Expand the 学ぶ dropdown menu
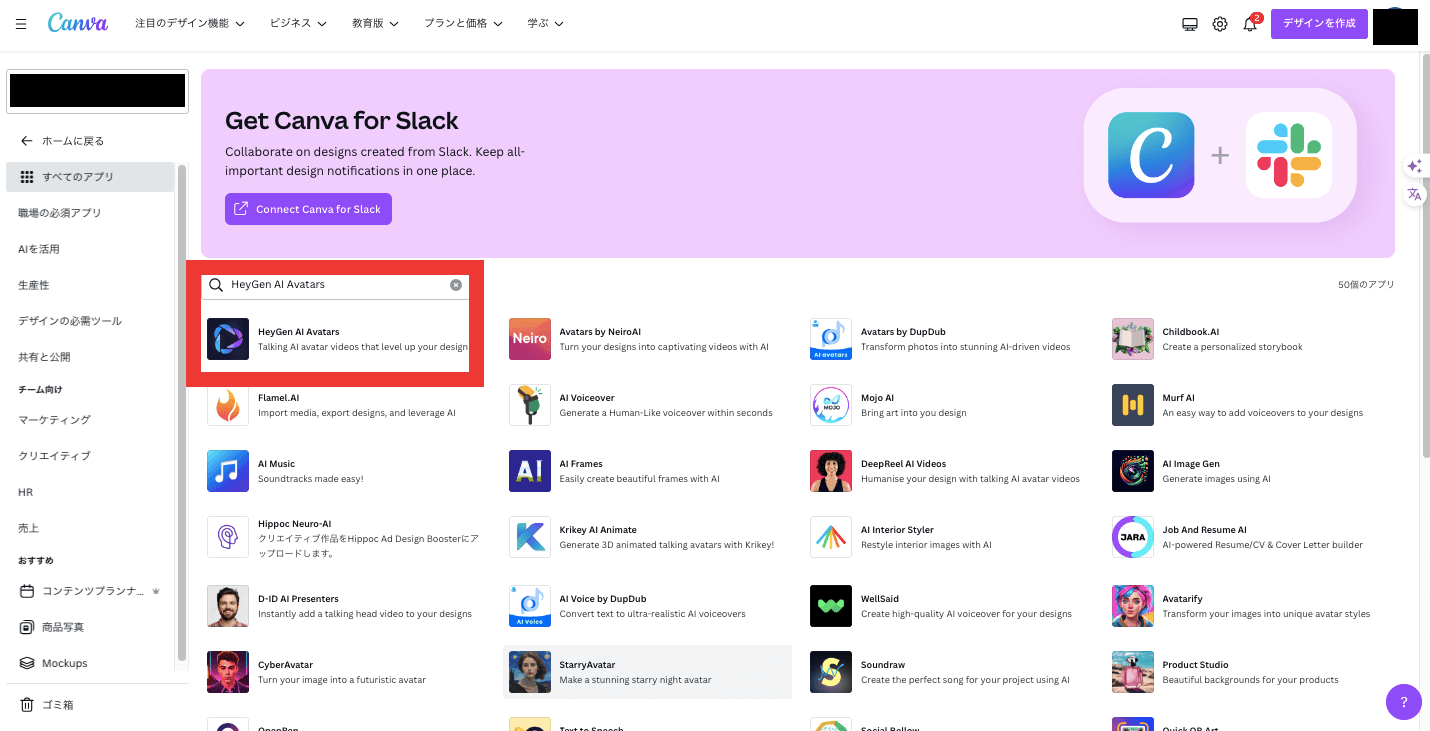 (546, 24)
